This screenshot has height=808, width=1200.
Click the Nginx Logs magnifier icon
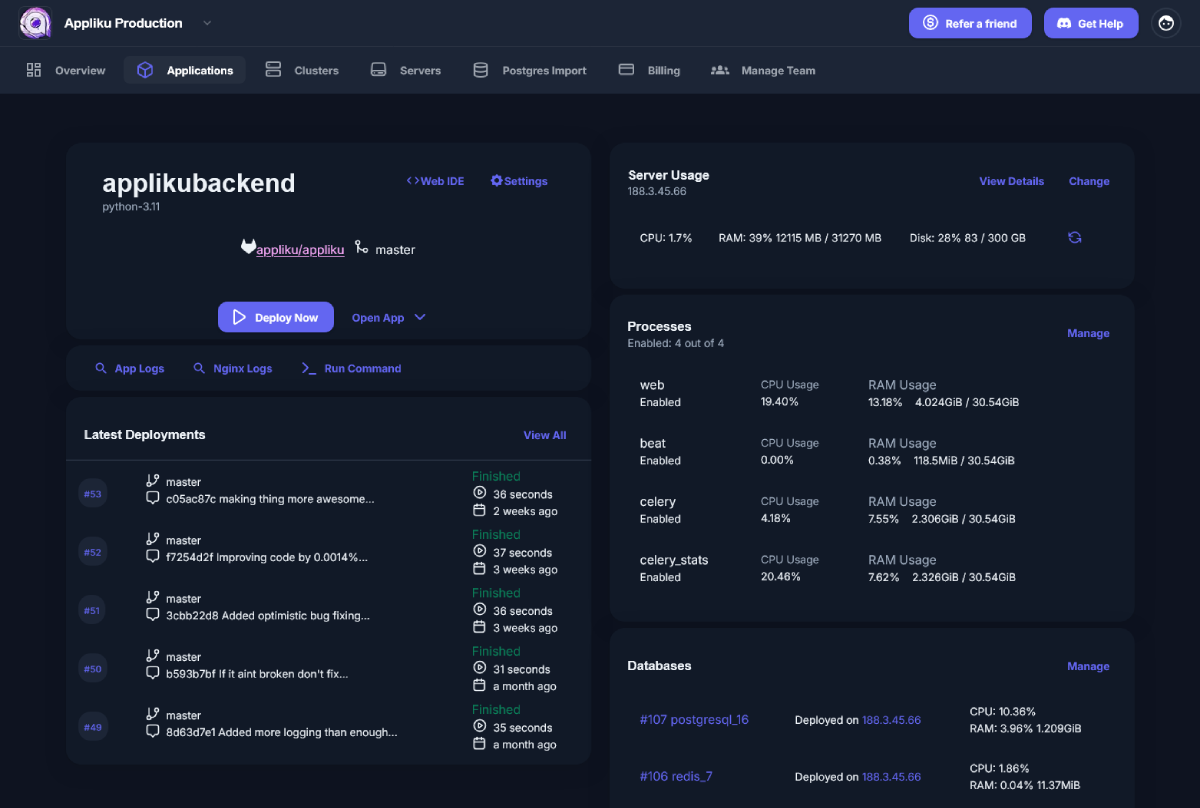click(x=199, y=368)
